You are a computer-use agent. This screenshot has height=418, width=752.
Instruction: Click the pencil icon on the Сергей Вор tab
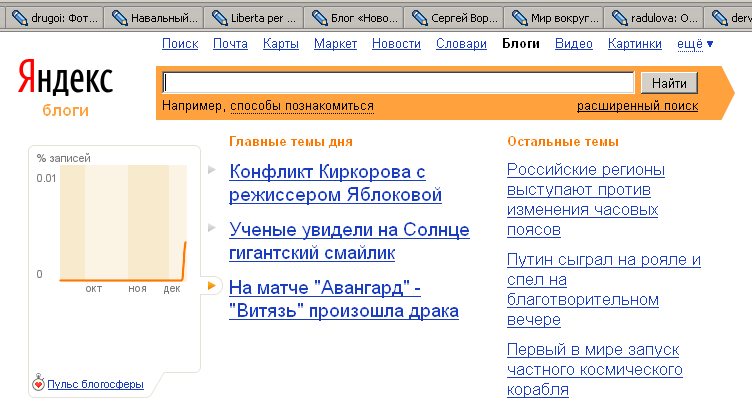pyautogui.click(x=420, y=18)
